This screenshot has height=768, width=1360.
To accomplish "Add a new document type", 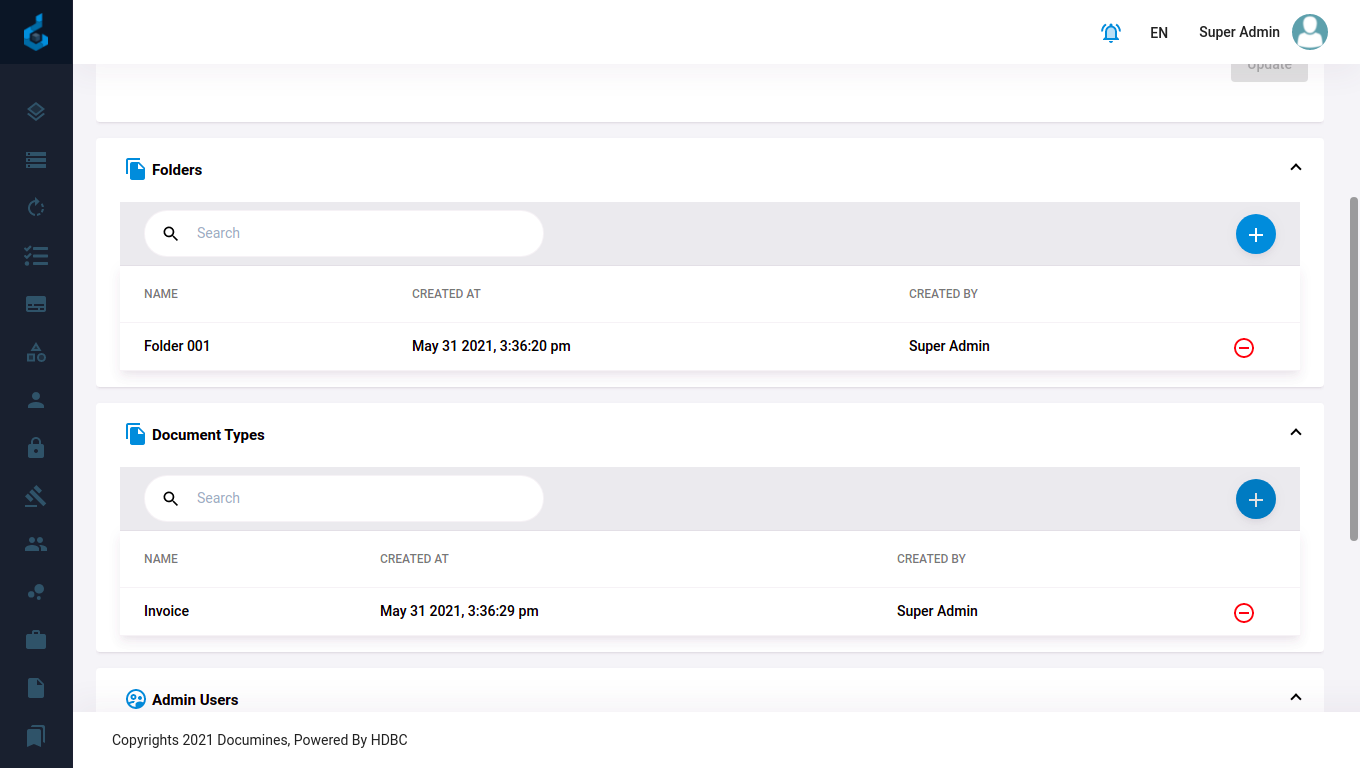I will tap(1255, 499).
